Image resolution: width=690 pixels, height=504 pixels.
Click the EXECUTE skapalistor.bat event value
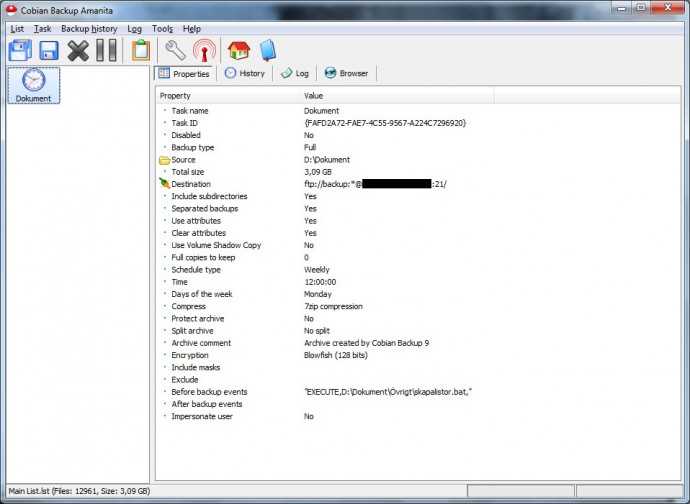388,392
